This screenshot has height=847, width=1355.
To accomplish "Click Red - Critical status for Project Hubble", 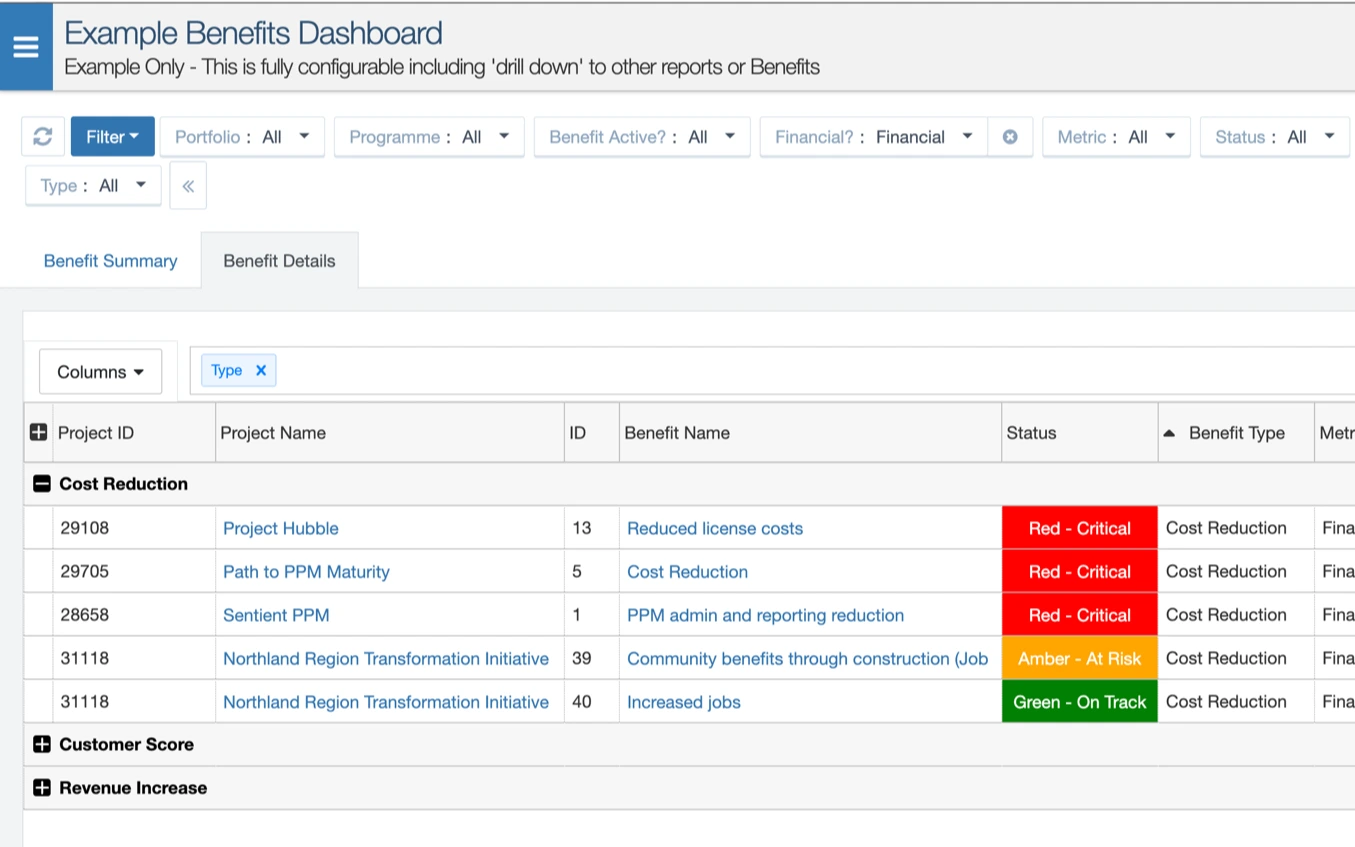I will (x=1080, y=528).
